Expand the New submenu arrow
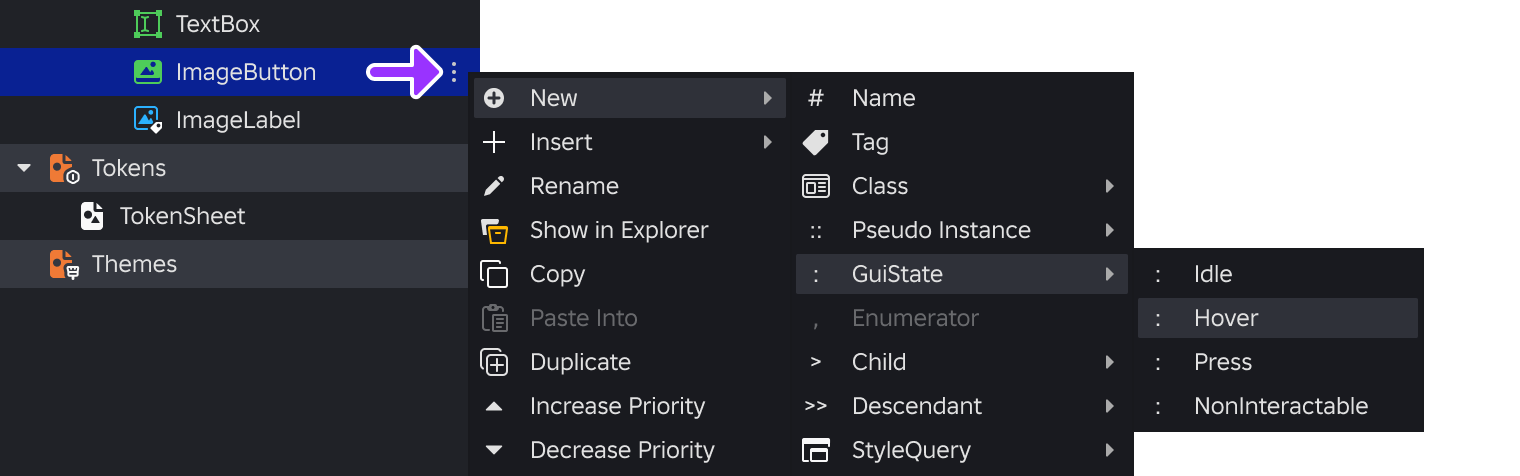The width and height of the screenshot is (1520, 476). (767, 98)
